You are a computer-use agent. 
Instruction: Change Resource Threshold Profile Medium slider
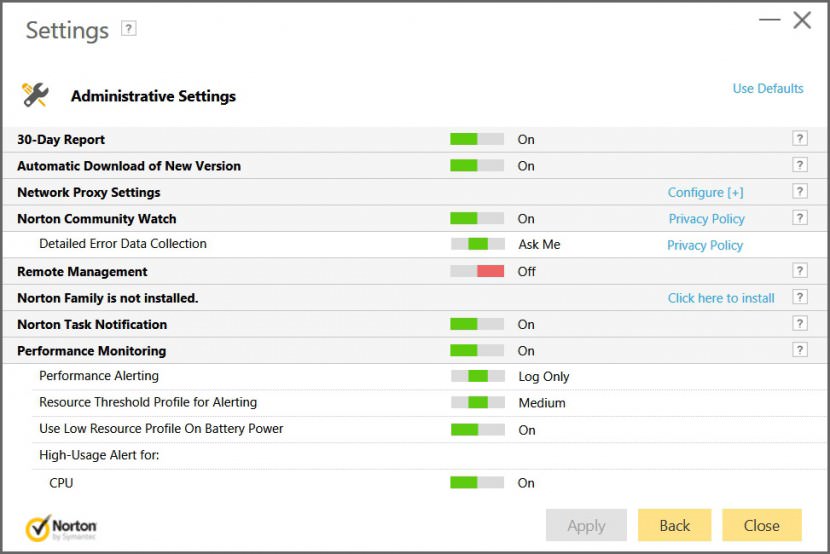(x=477, y=403)
